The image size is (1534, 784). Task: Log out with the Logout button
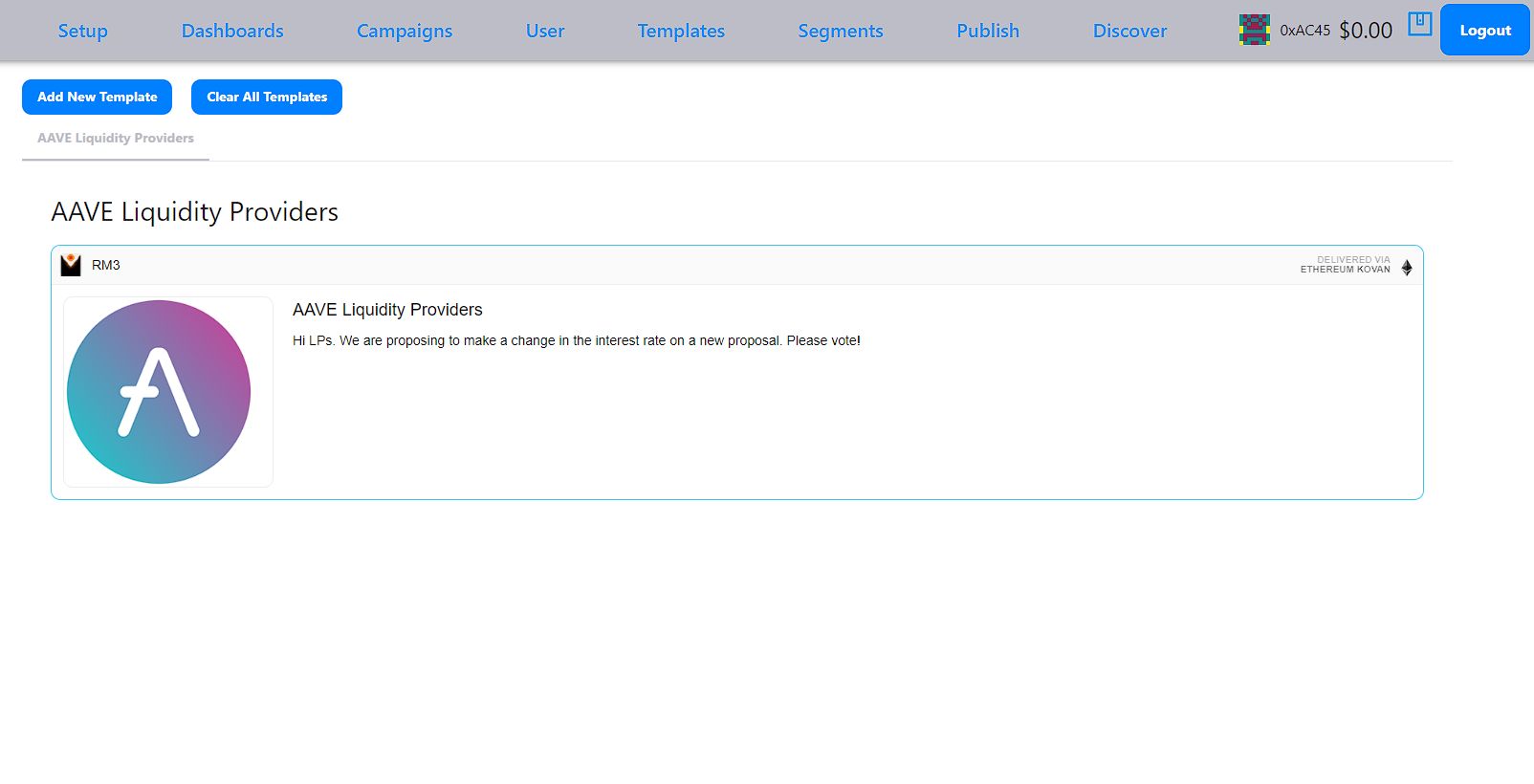pos(1485,30)
